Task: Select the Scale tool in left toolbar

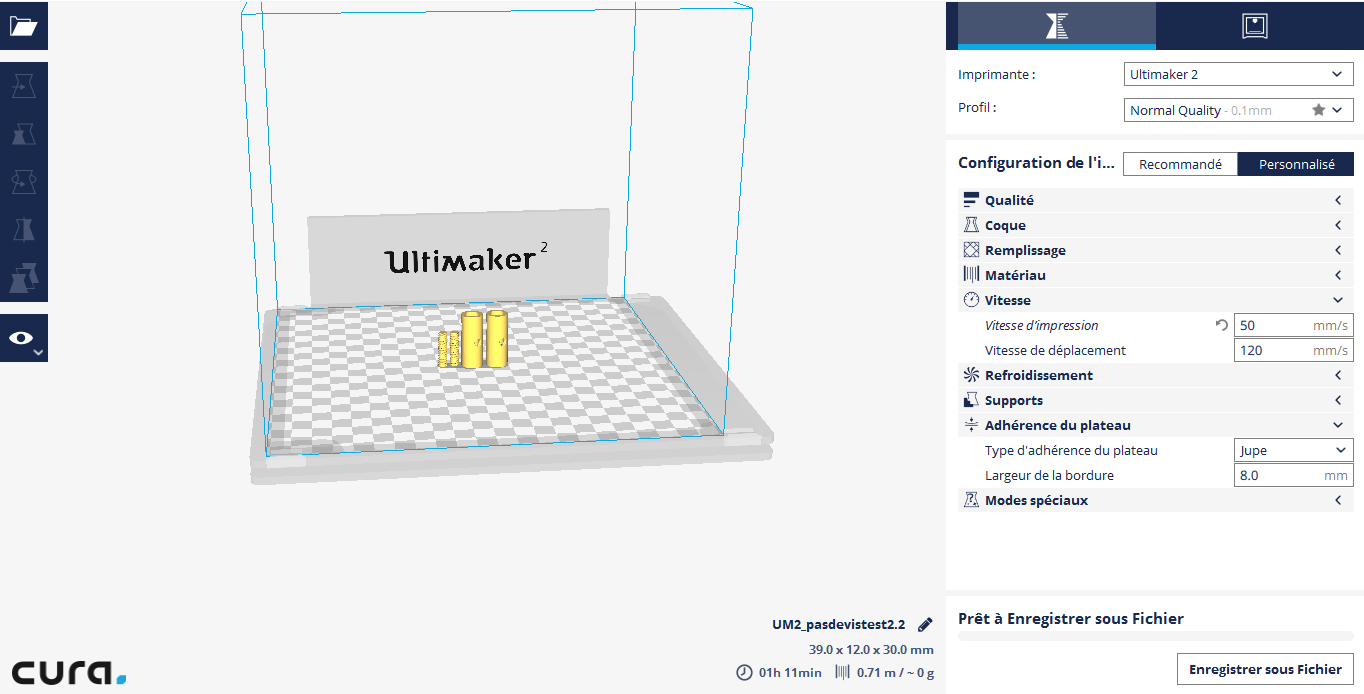Action: click(x=23, y=134)
